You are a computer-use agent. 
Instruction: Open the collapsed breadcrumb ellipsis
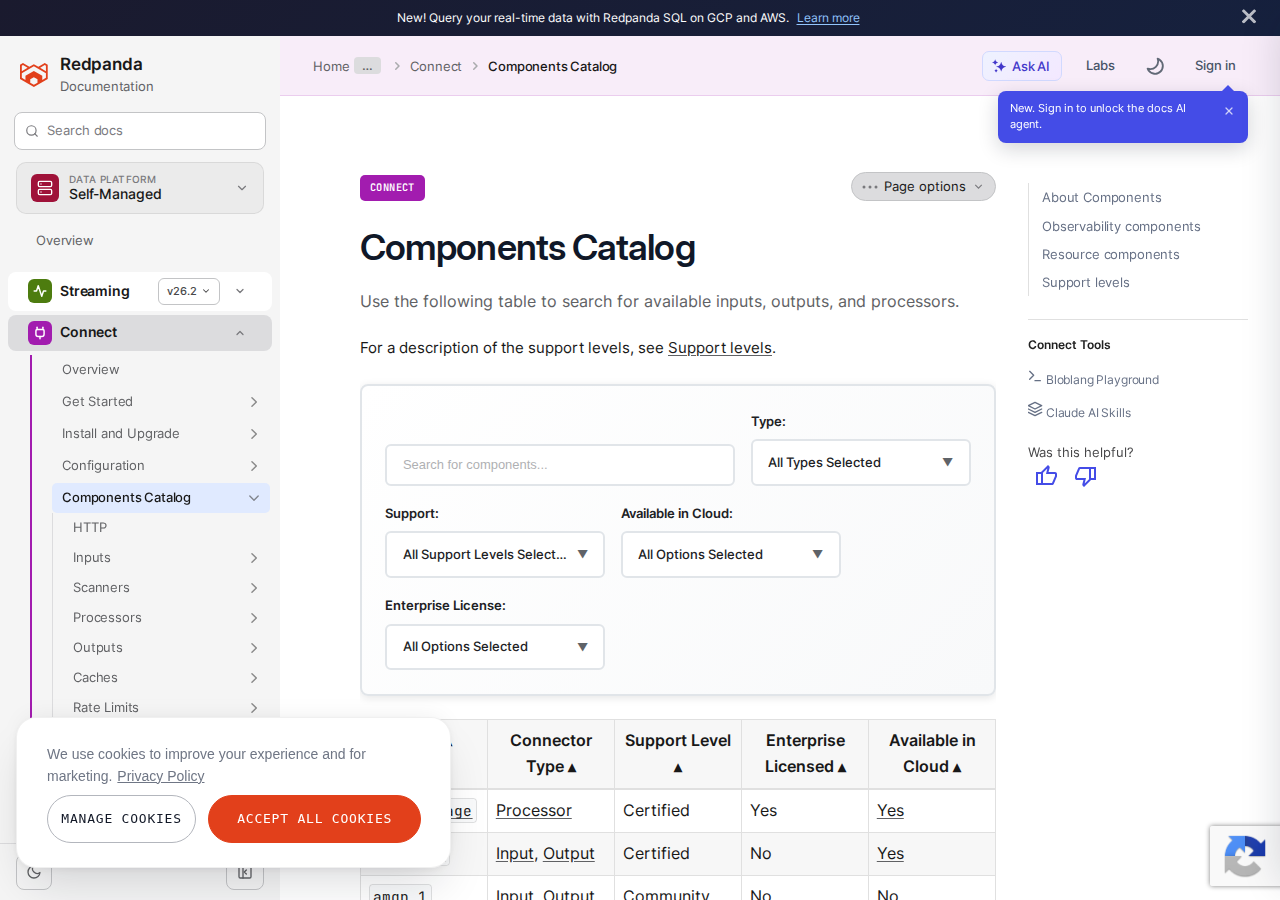(367, 66)
